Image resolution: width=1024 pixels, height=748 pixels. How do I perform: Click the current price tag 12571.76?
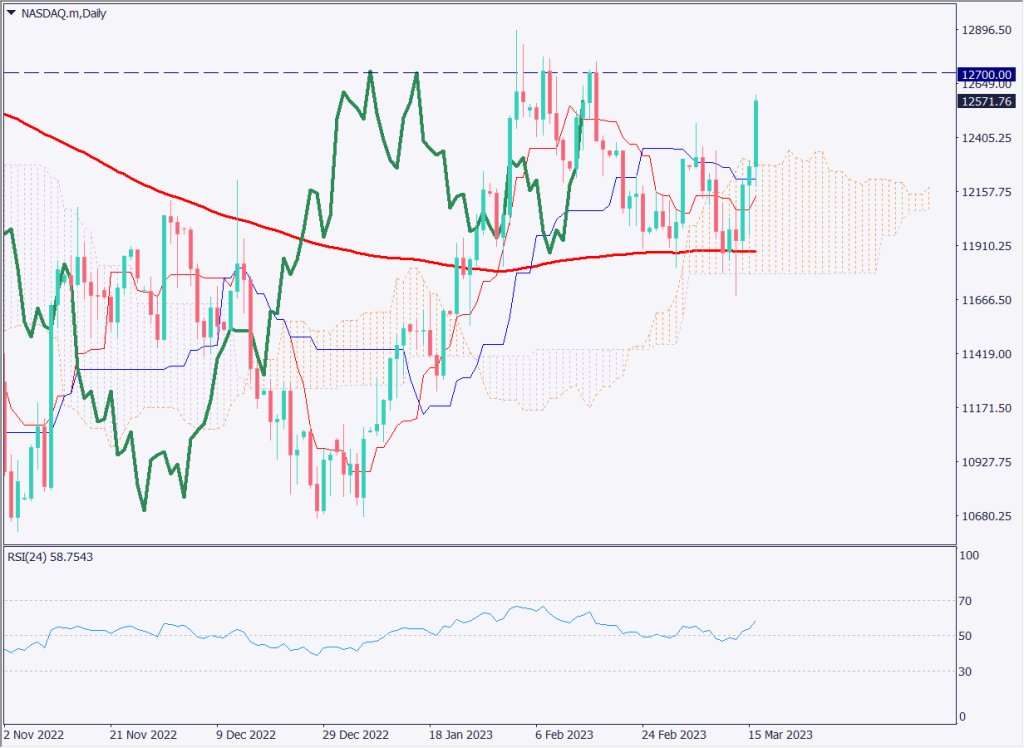(x=985, y=102)
